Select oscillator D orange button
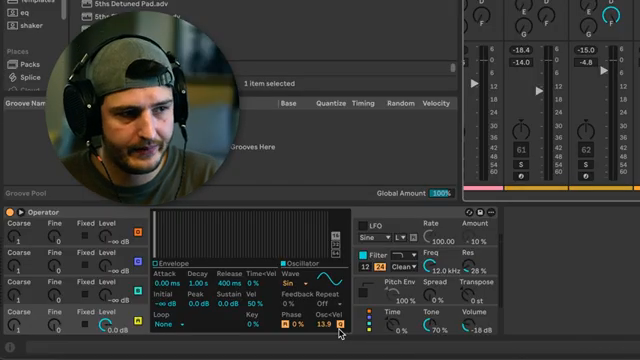This screenshot has width=640, height=360. 138,232
